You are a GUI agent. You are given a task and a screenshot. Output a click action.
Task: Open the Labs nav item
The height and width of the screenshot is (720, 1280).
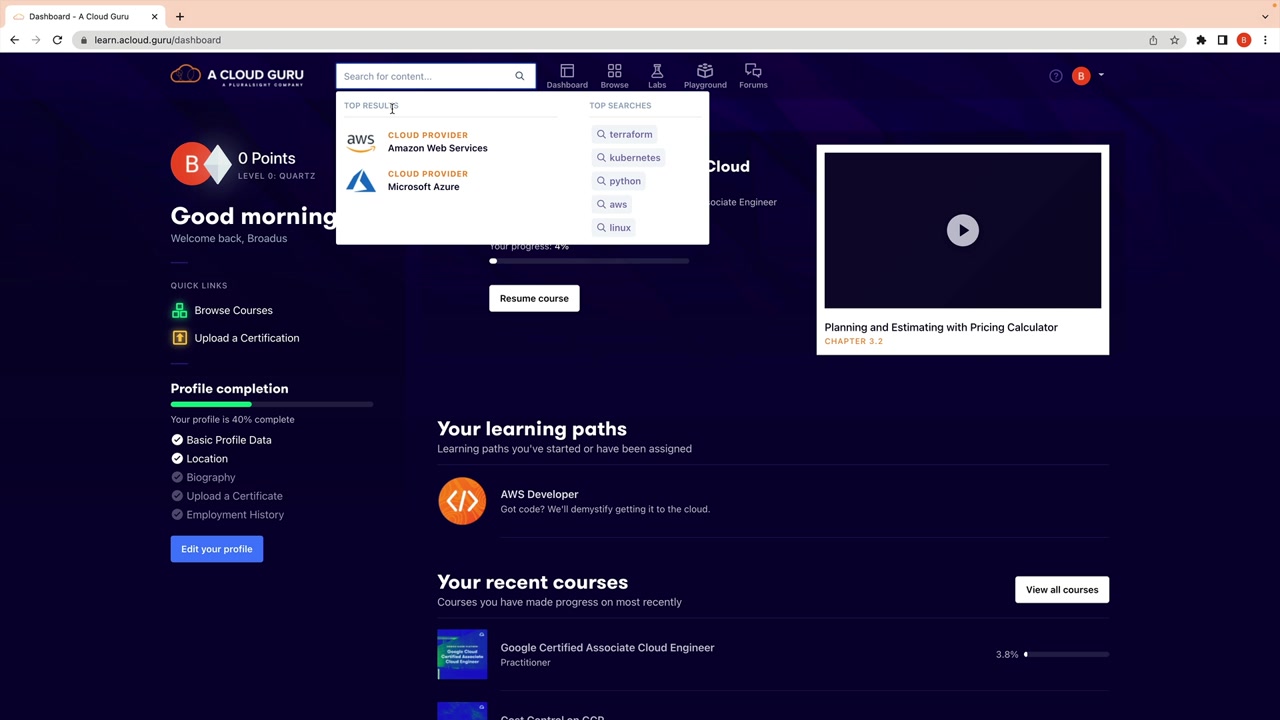coord(657,76)
